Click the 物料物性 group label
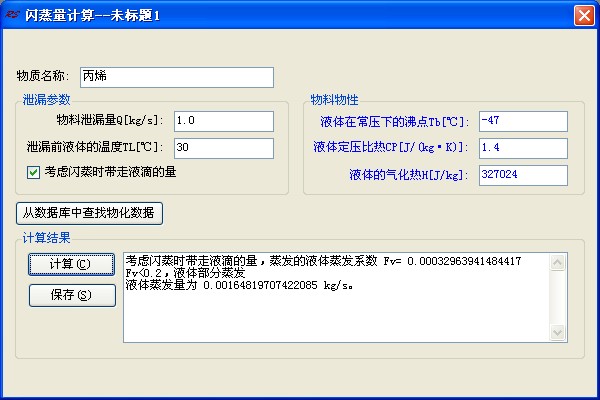This screenshot has height=400, width=600. tap(334, 100)
